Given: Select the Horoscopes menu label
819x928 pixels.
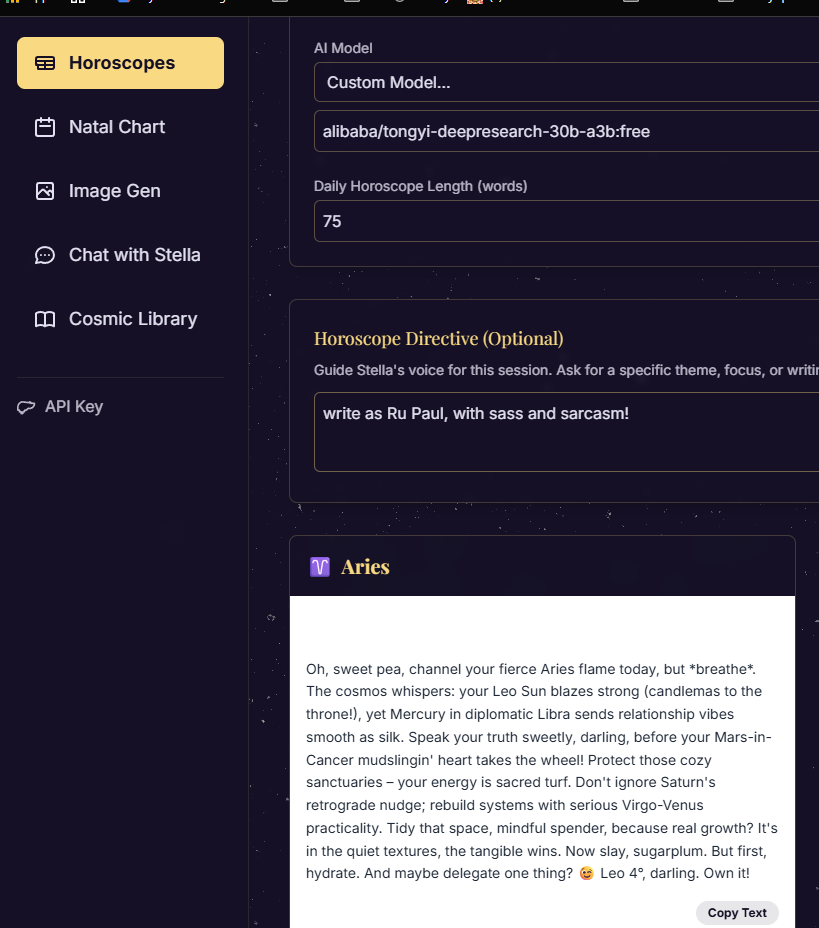Looking at the screenshot, I should (x=122, y=63).
